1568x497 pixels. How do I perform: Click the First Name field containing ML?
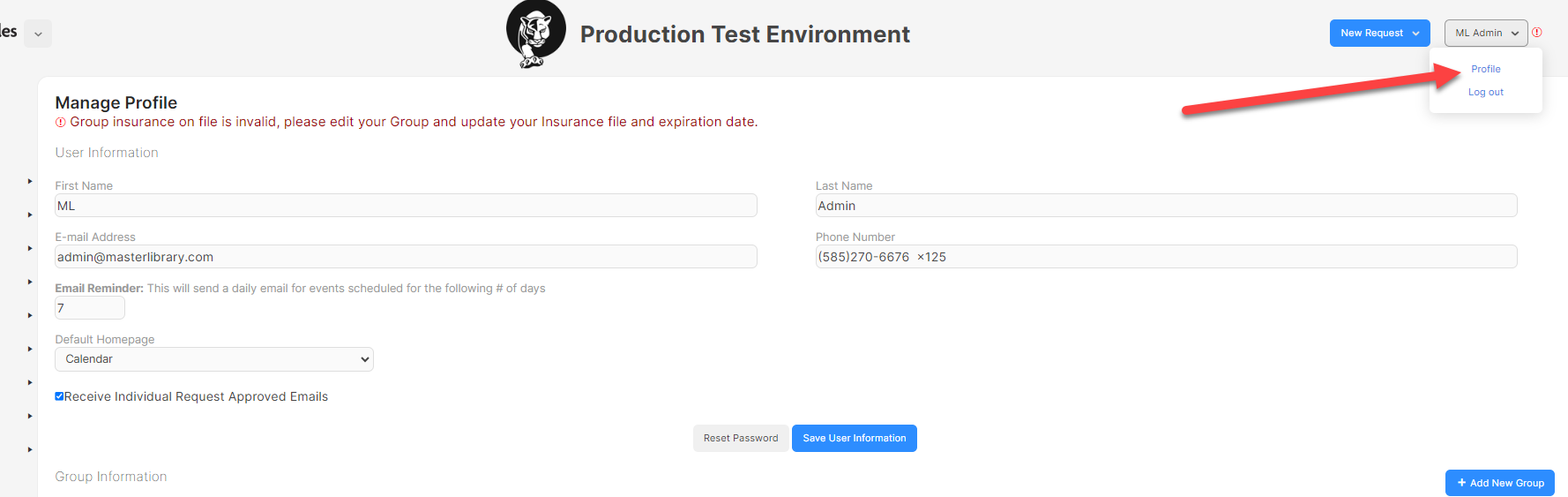(x=406, y=206)
